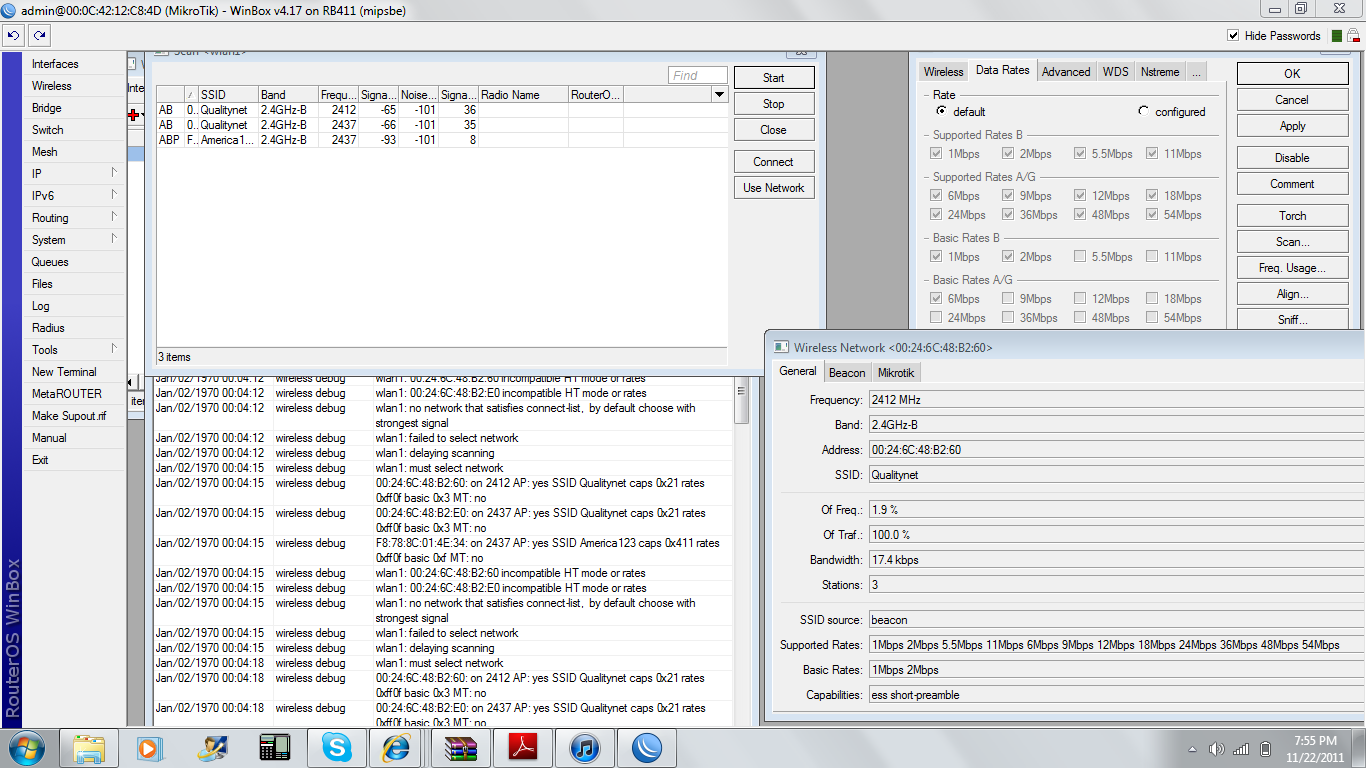Click the Freq. Usage... button
Image resolution: width=1366 pixels, height=768 pixels.
[1292, 268]
